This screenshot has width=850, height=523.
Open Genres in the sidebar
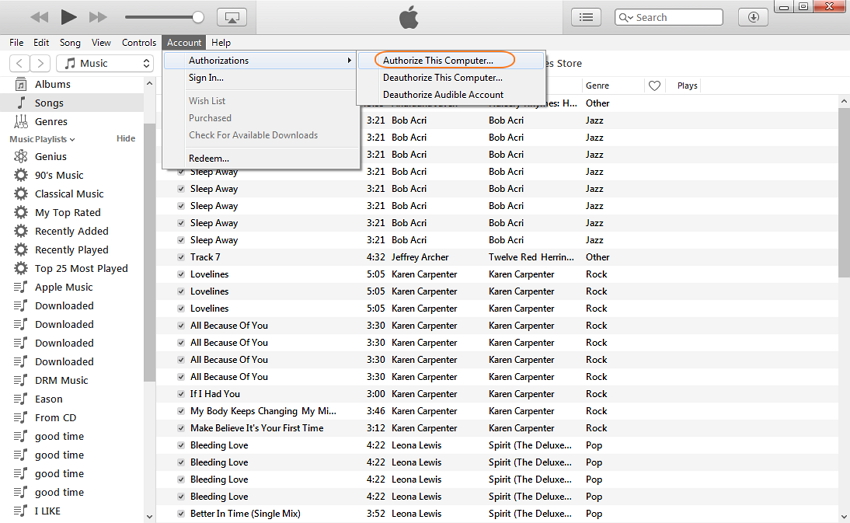pyautogui.click(x=51, y=121)
